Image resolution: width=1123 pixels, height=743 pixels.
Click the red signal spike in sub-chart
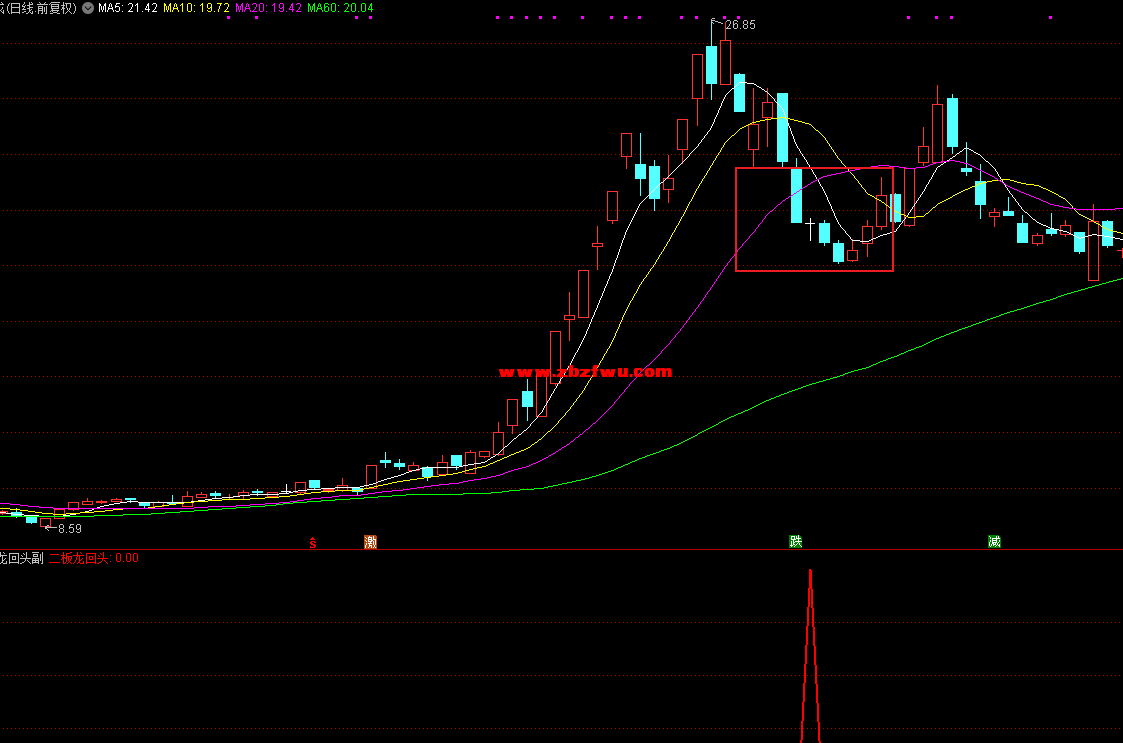[810, 640]
